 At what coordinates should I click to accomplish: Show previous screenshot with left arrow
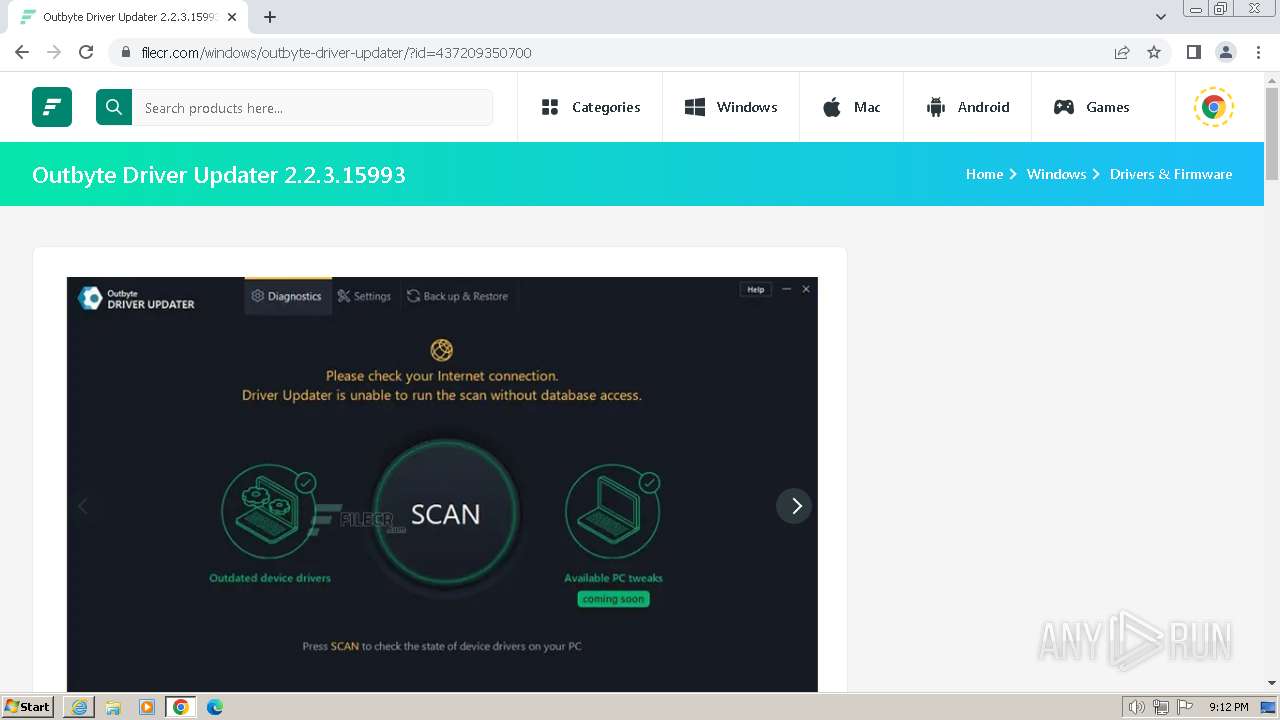(84, 506)
